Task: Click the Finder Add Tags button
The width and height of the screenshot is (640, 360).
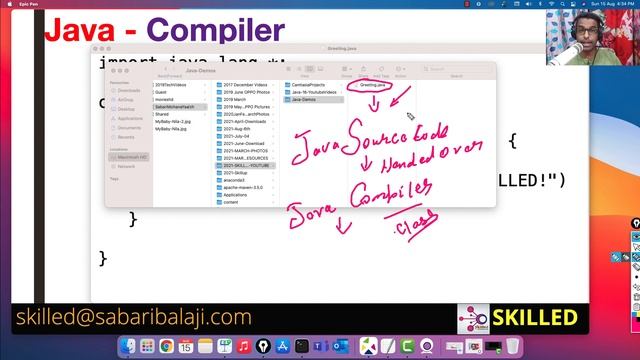Action: coord(381,69)
